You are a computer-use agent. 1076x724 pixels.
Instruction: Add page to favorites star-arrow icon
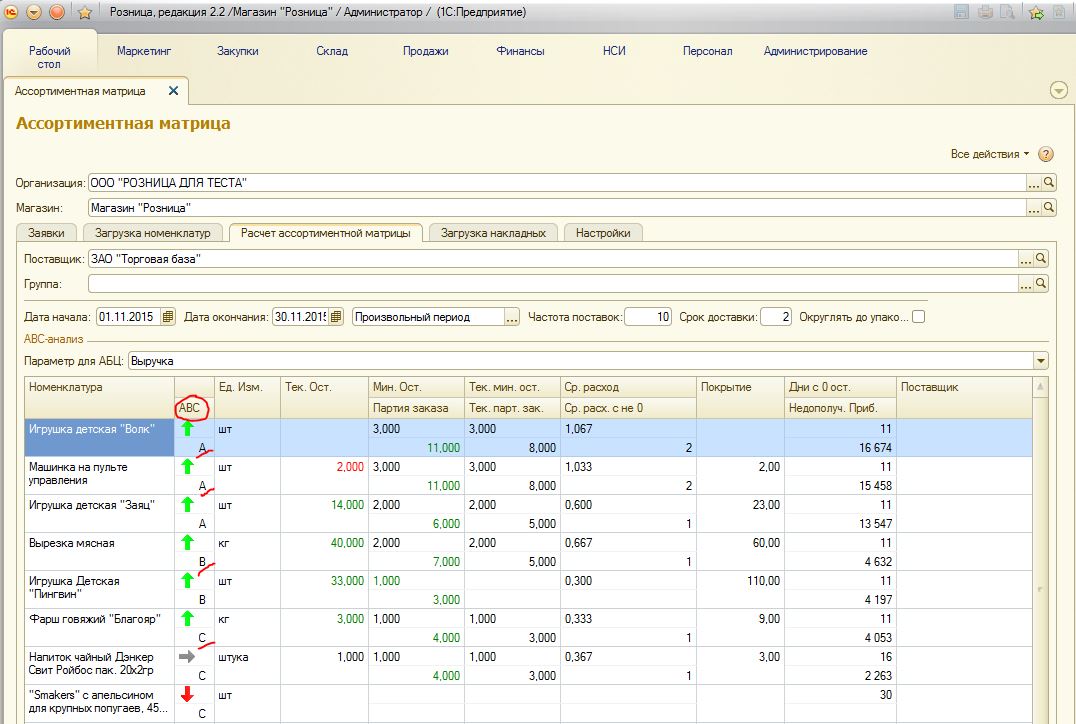[x=1036, y=12]
